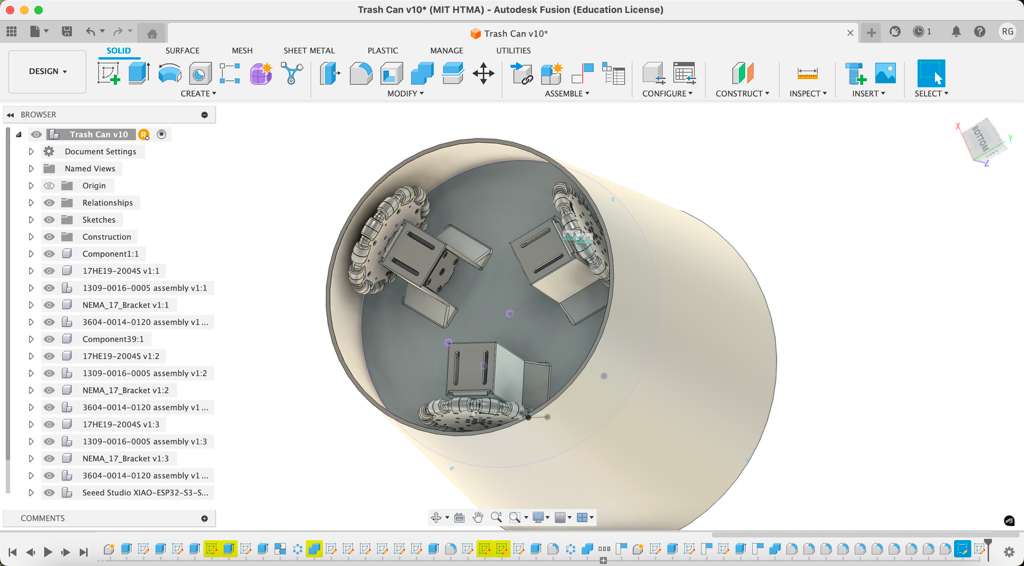Open the SHEET METAL tab
This screenshot has width=1024, height=566.
coord(309,50)
